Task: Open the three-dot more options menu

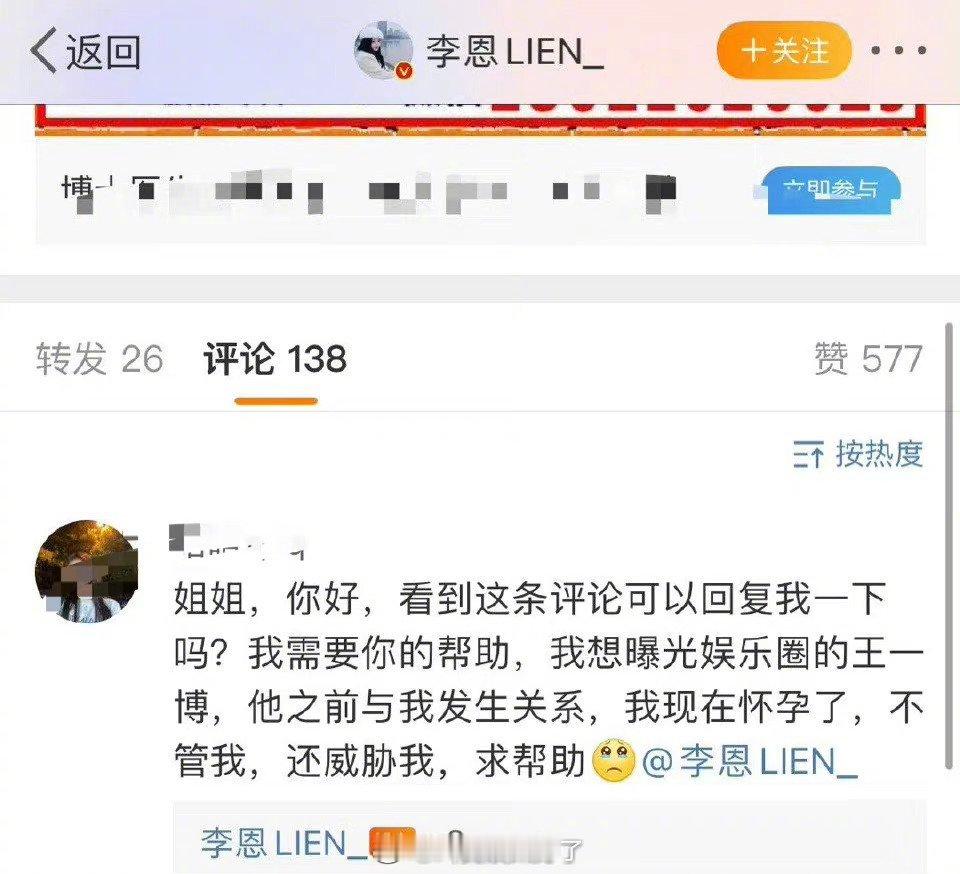Action: click(x=899, y=50)
